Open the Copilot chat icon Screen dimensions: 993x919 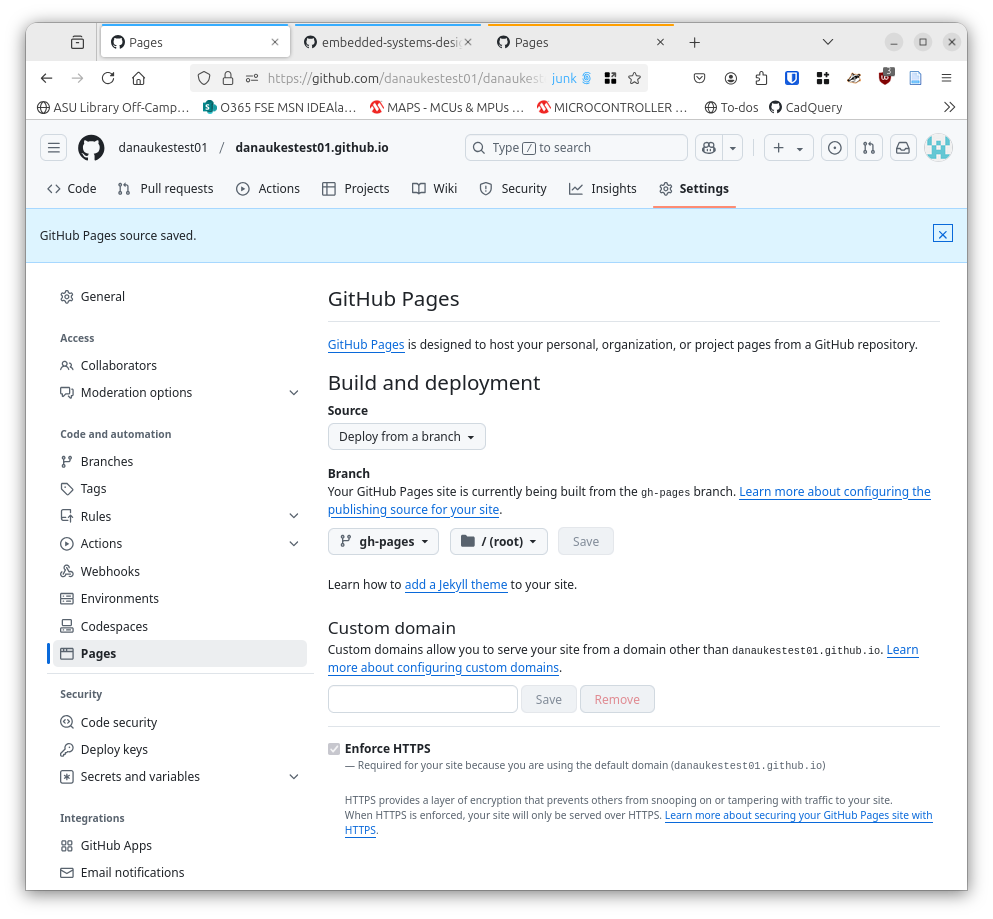coord(709,148)
